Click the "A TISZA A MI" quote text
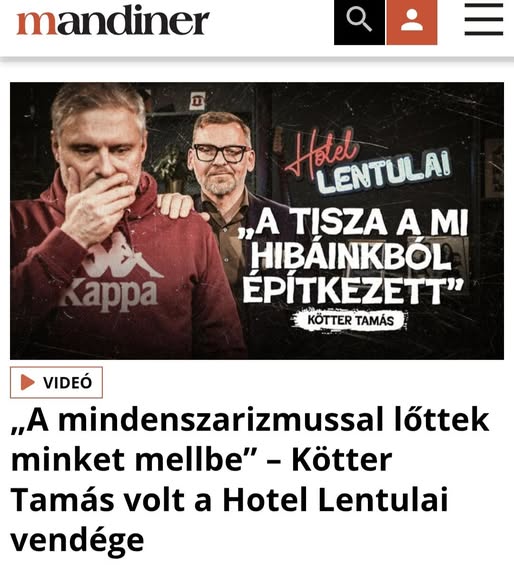514x565 pixels. tap(353, 223)
